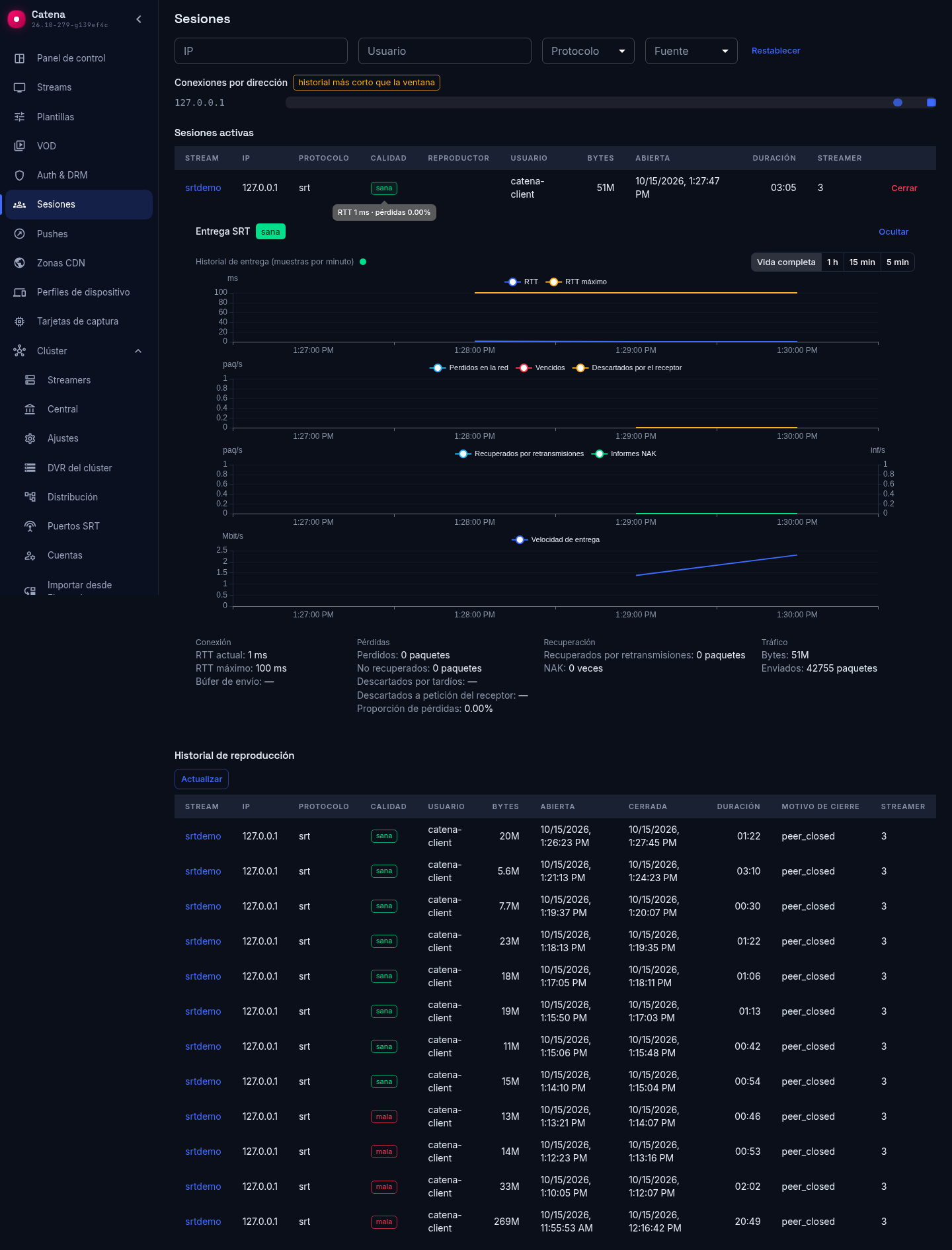Click the round marker on the 127.0.0.1 timeline

[x=898, y=102]
